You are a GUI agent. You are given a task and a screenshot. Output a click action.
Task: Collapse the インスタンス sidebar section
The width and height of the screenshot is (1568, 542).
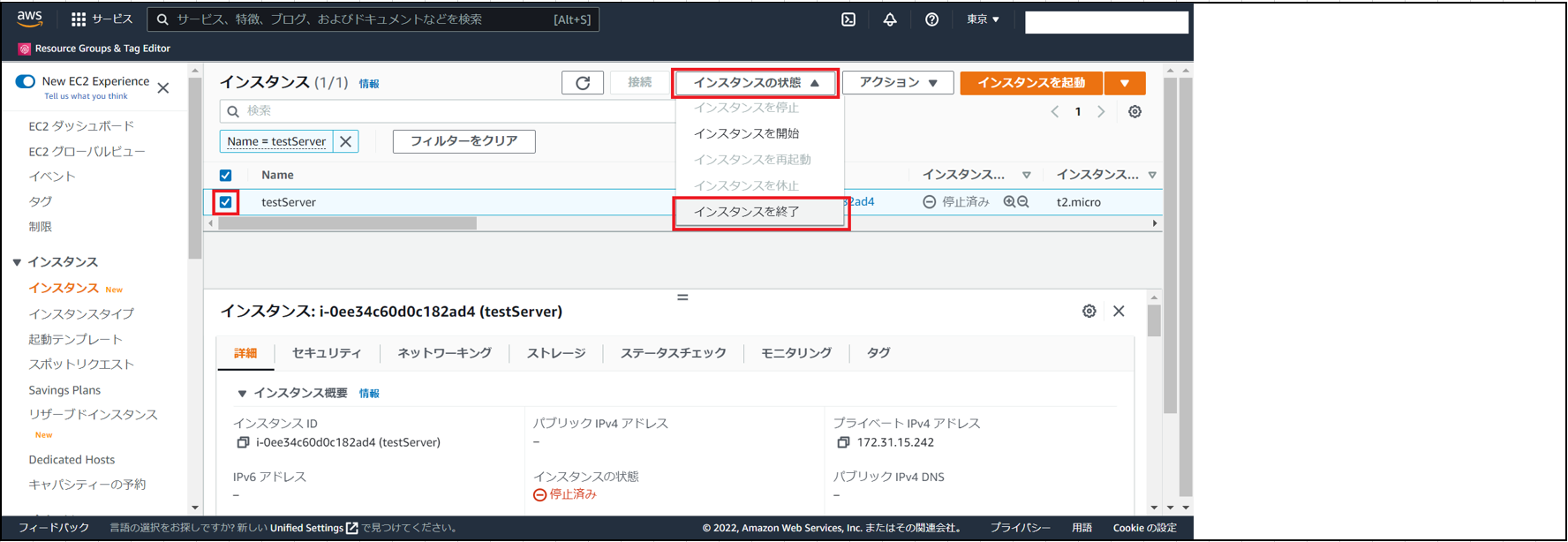click(x=17, y=262)
